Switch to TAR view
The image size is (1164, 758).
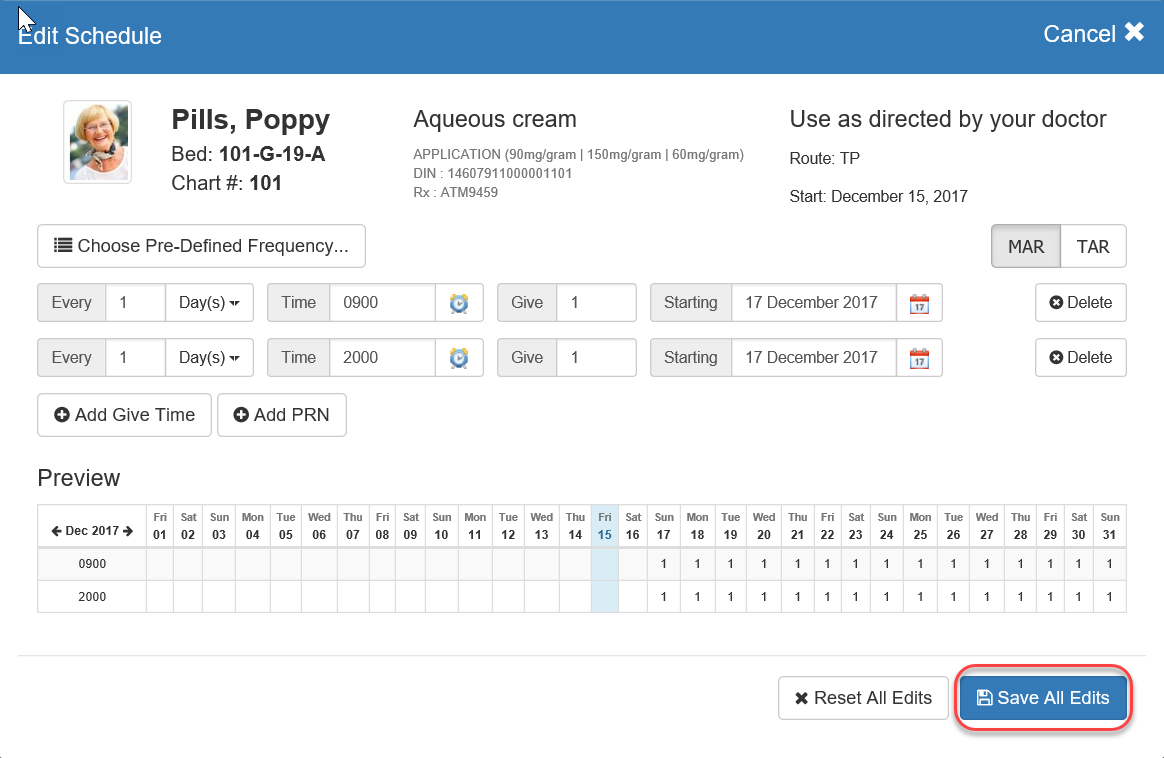[1093, 247]
